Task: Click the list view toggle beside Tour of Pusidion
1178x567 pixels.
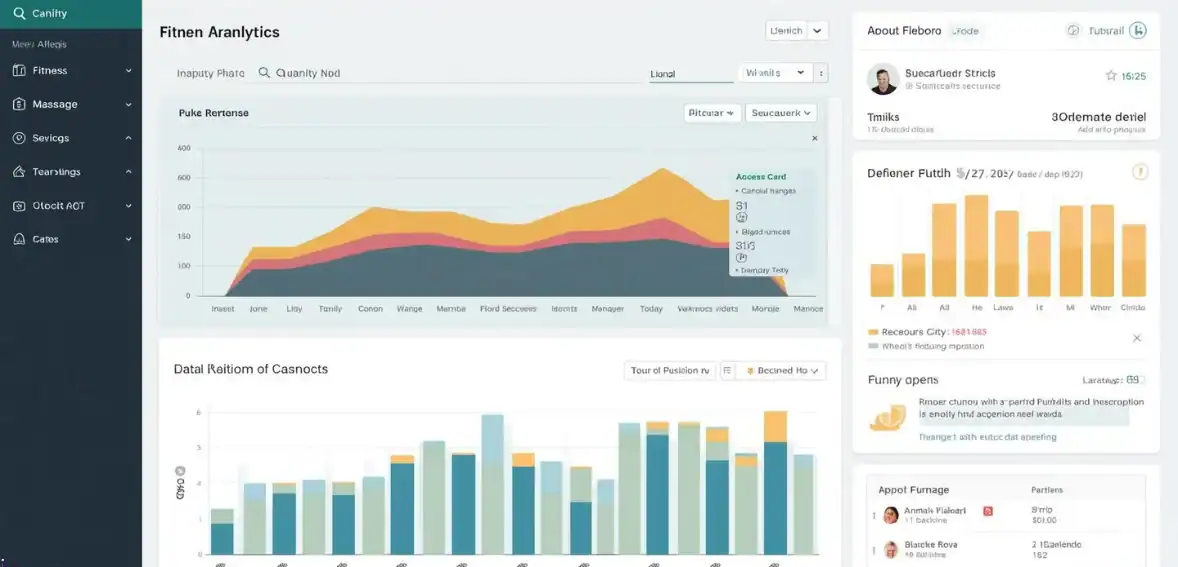Action: (x=727, y=370)
